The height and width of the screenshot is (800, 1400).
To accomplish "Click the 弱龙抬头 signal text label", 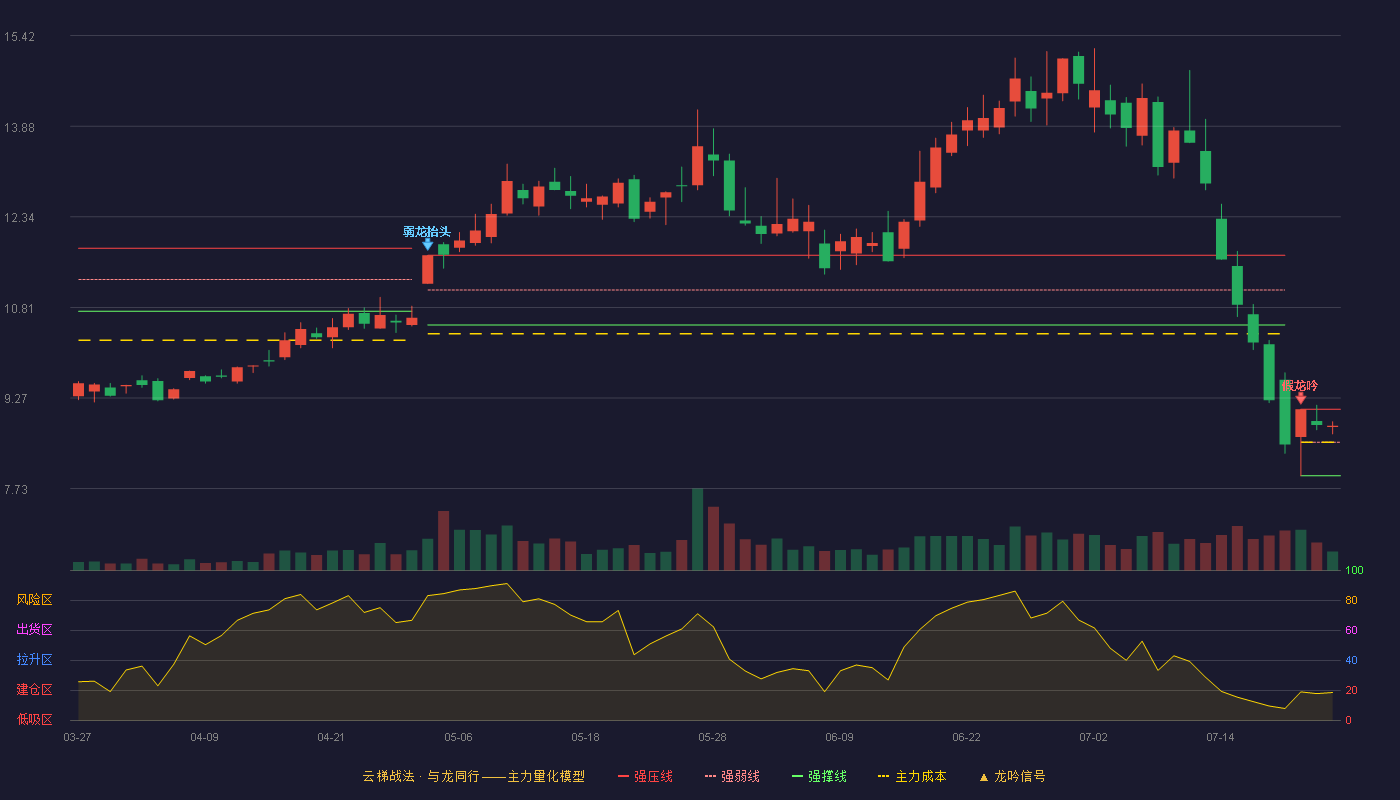I will 427,231.
